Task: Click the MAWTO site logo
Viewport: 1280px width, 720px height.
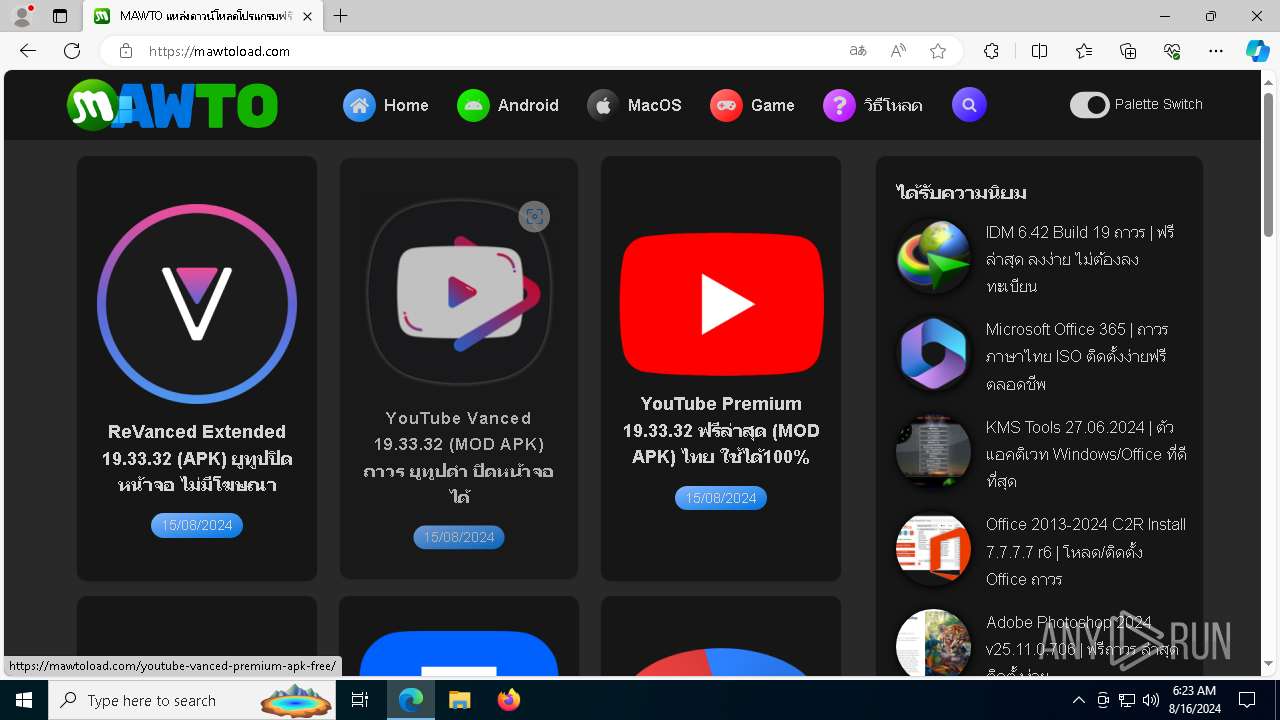Action: [x=172, y=105]
